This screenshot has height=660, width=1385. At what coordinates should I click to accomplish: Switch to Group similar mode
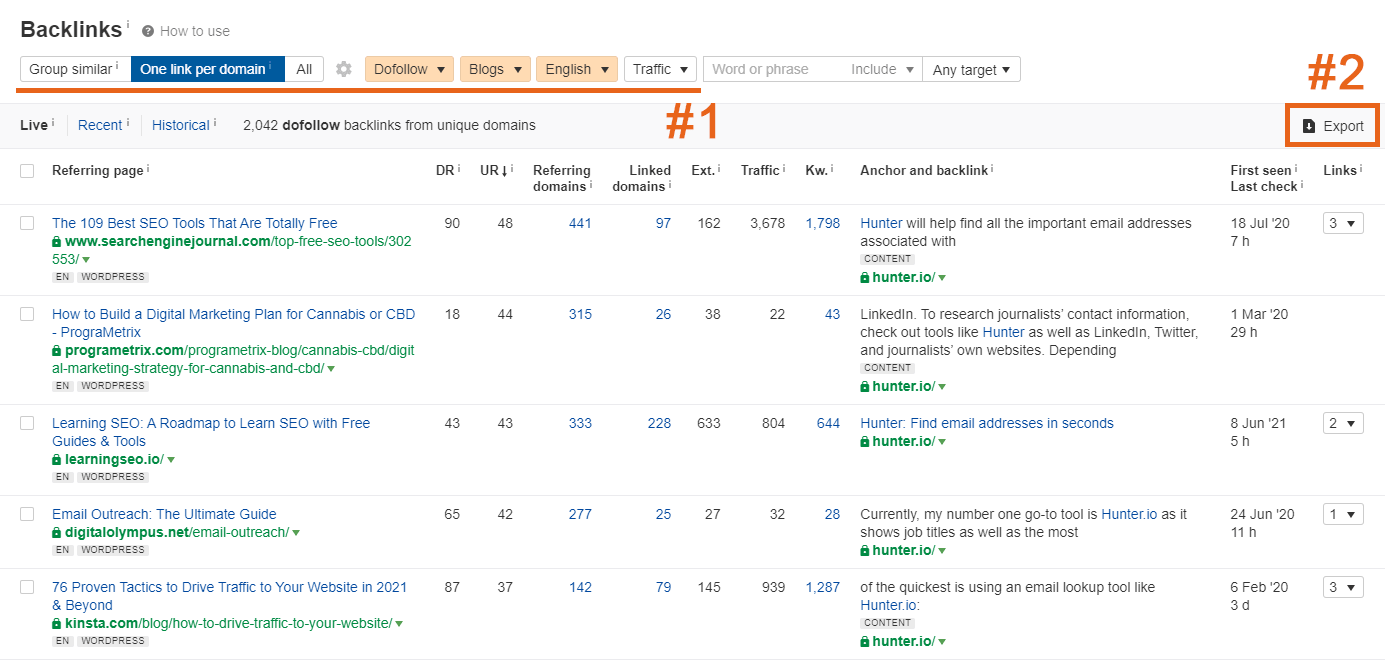pyautogui.click(x=75, y=69)
